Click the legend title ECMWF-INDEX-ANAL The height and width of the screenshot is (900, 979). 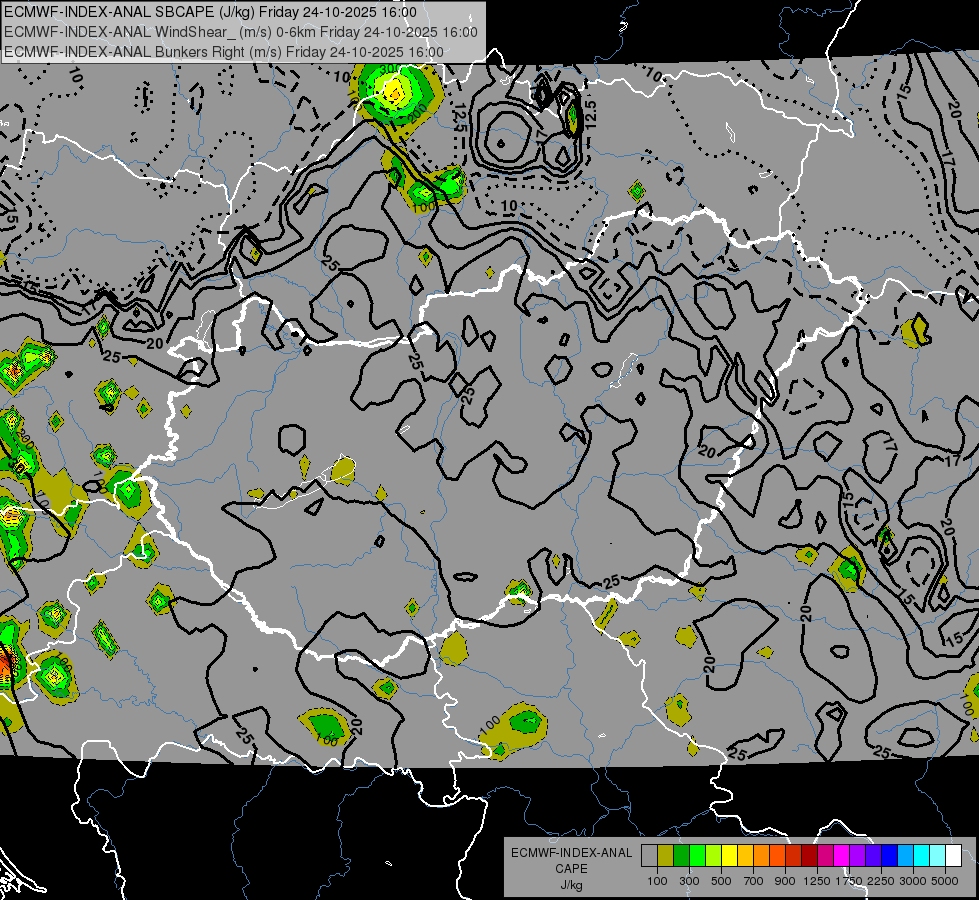click(571, 853)
